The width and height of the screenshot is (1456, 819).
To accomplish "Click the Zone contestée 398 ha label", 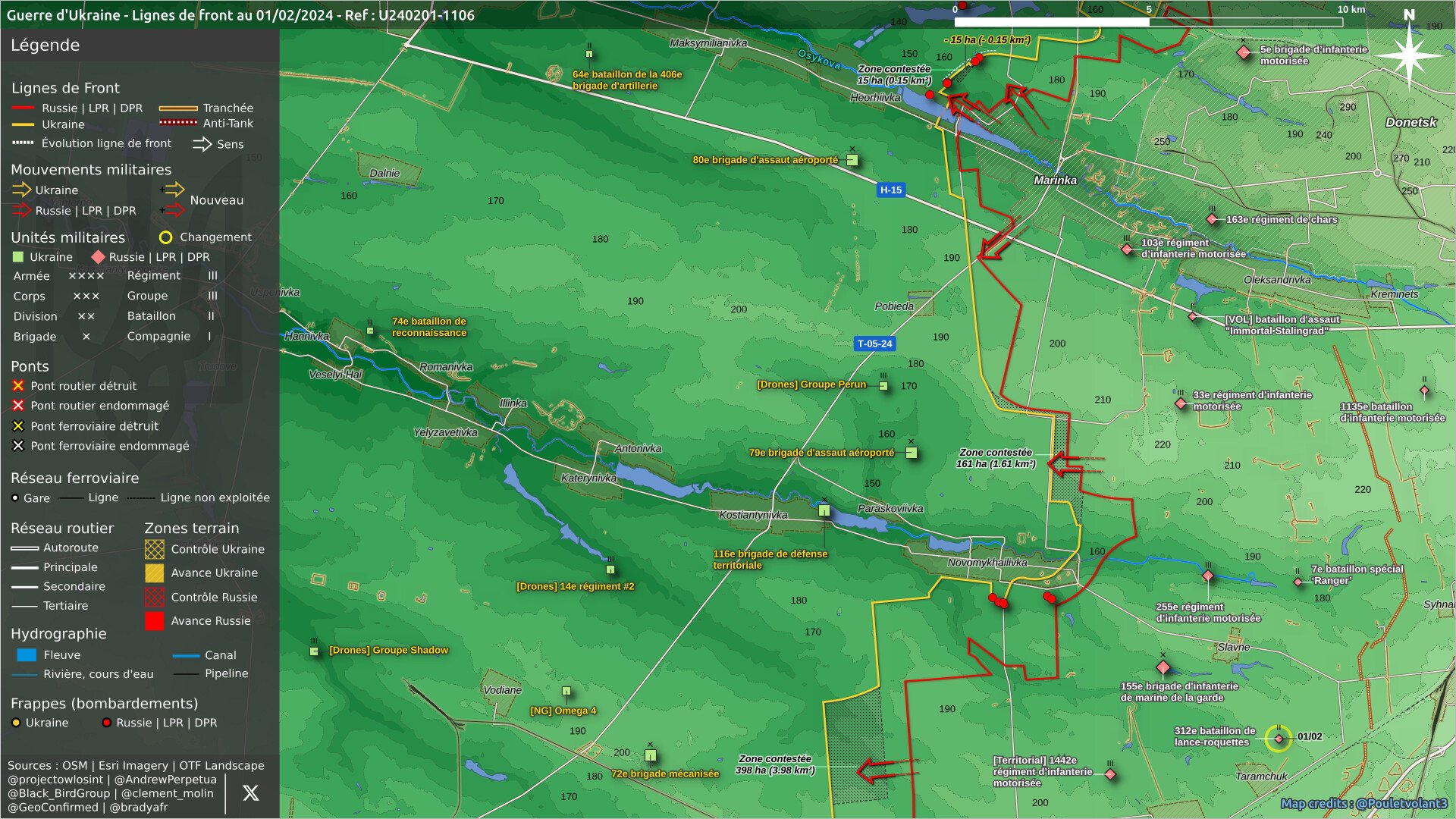I will [775, 764].
